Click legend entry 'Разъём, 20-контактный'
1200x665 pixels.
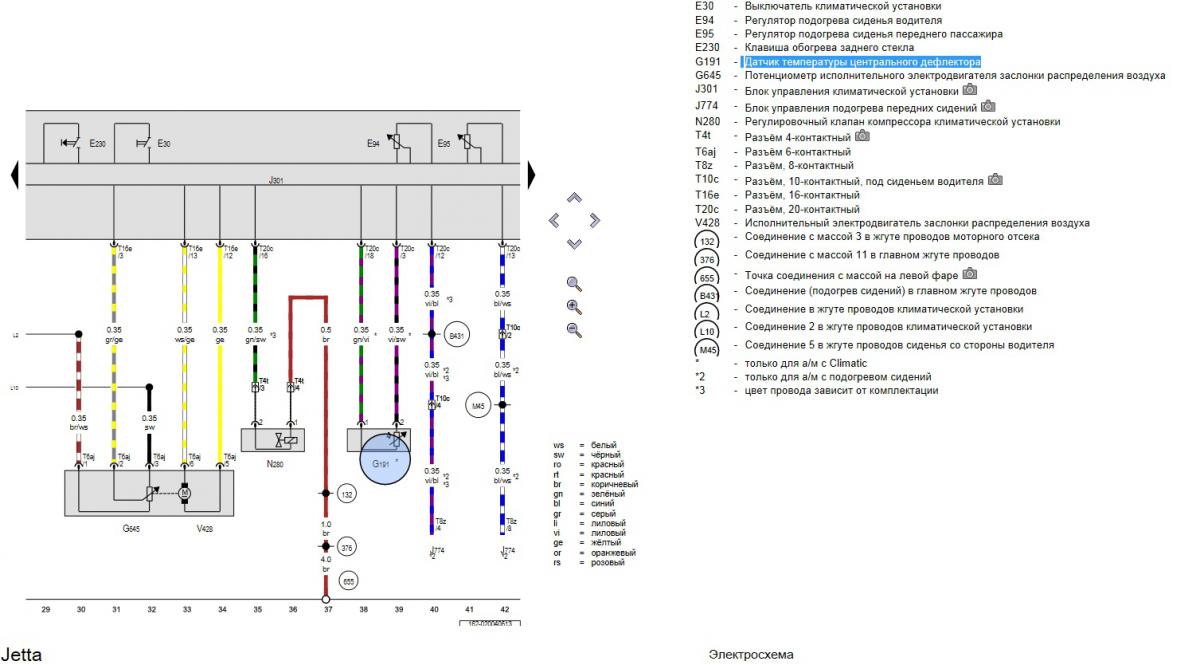tap(802, 209)
